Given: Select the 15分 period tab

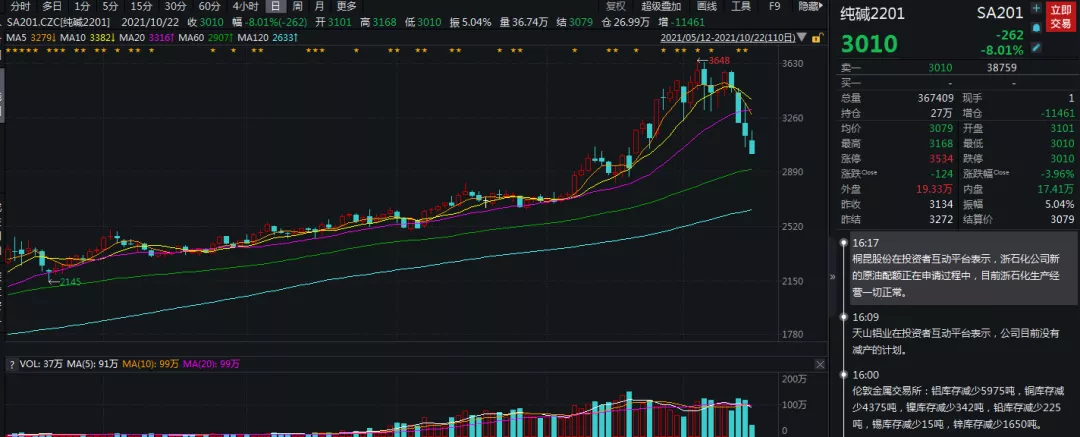Looking at the screenshot, I should coord(141,7).
